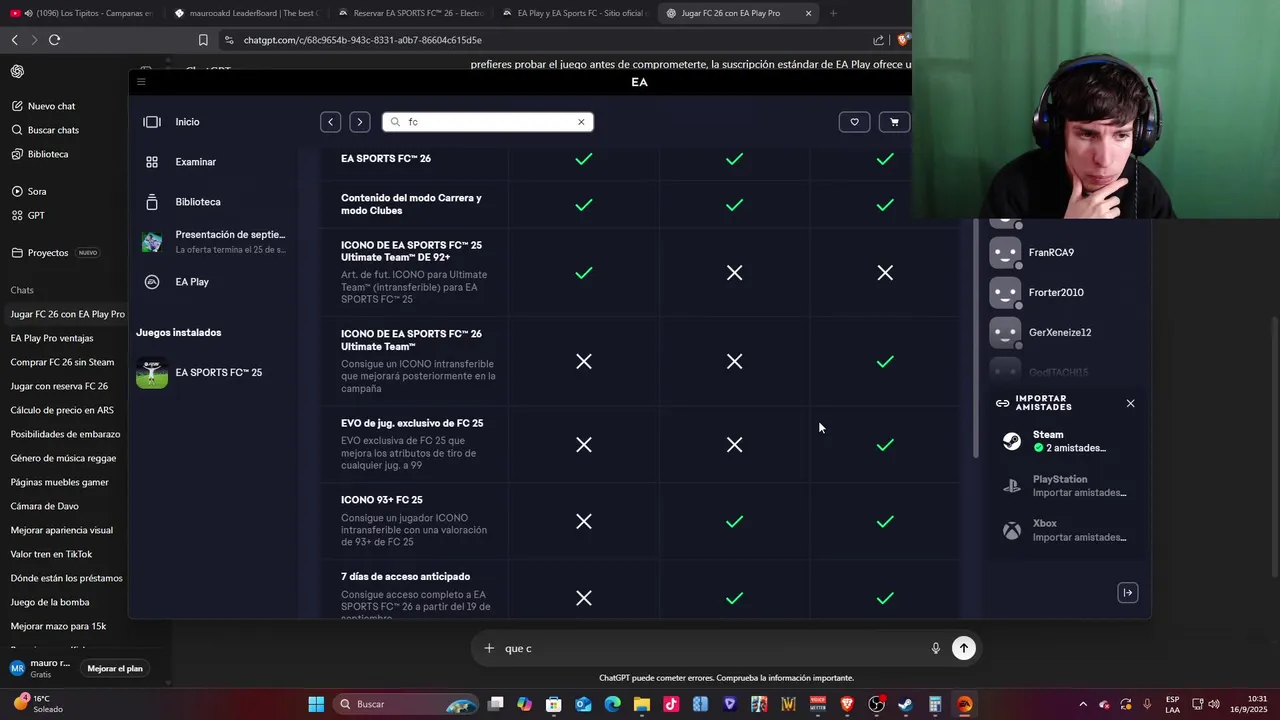Click the address bar URL
Image resolution: width=1280 pixels, height=720 pixels.
point(362,40)
